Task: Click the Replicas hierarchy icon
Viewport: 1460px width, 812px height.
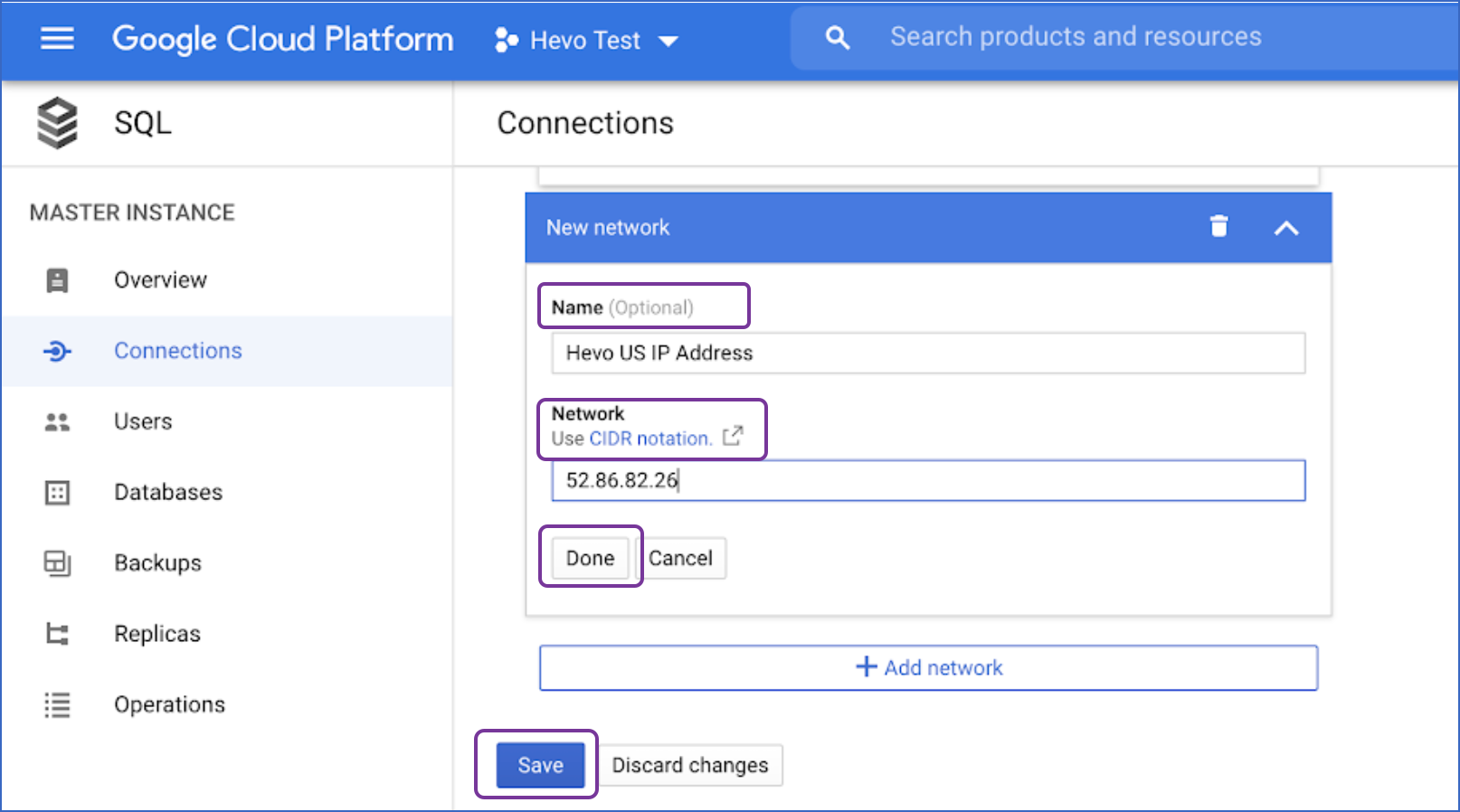Action: coord(57,634)
